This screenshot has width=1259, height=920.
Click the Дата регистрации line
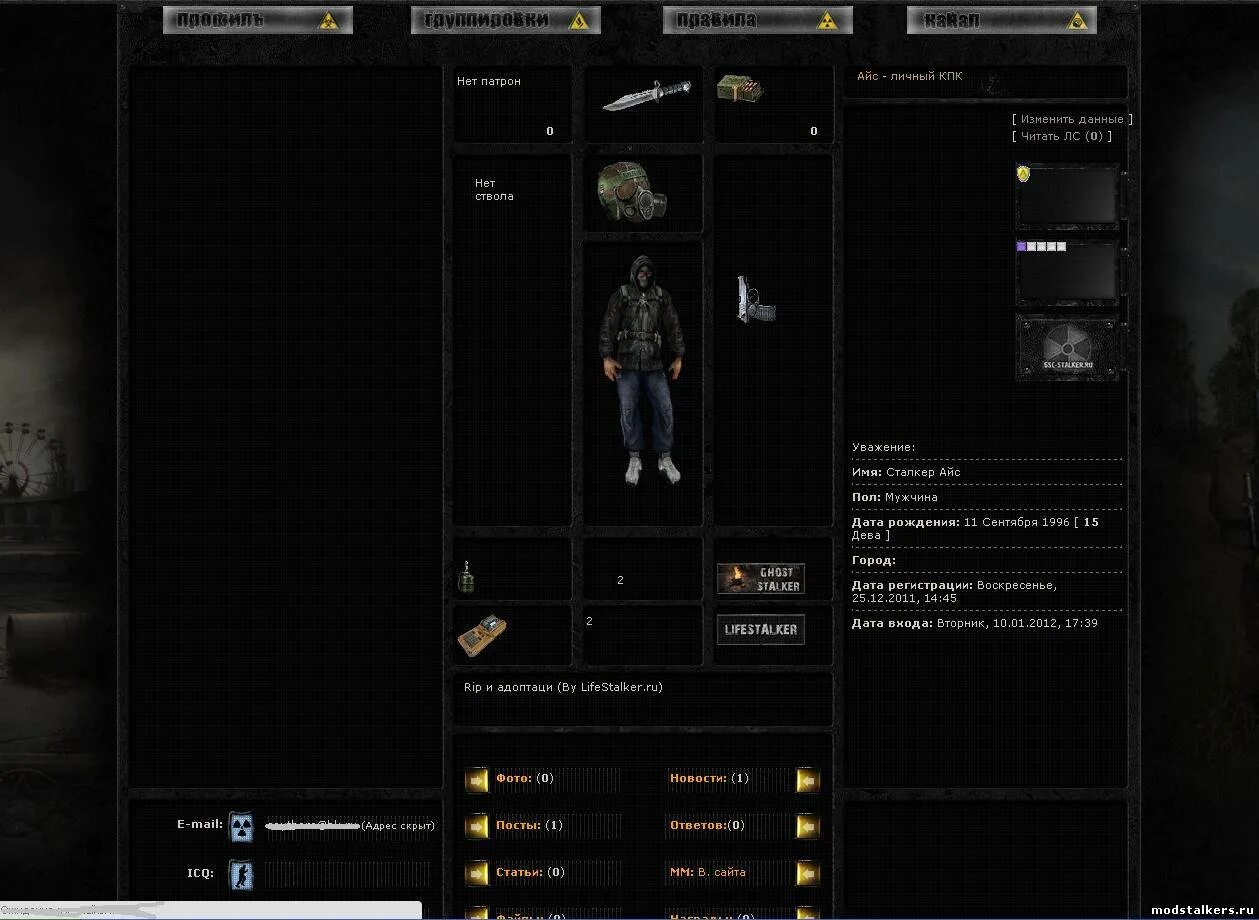point(954,591)
